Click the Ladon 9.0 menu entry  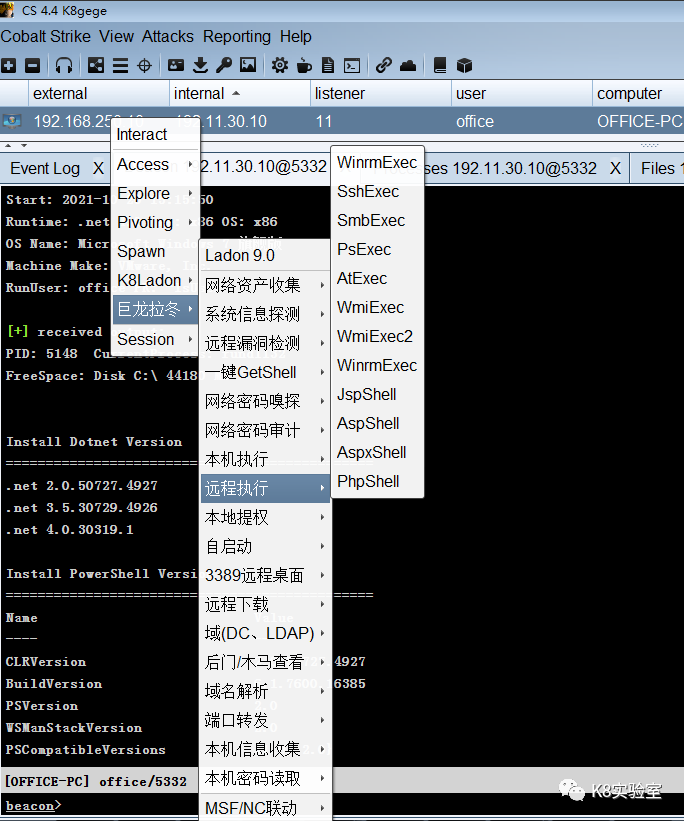tap(265, 256)
